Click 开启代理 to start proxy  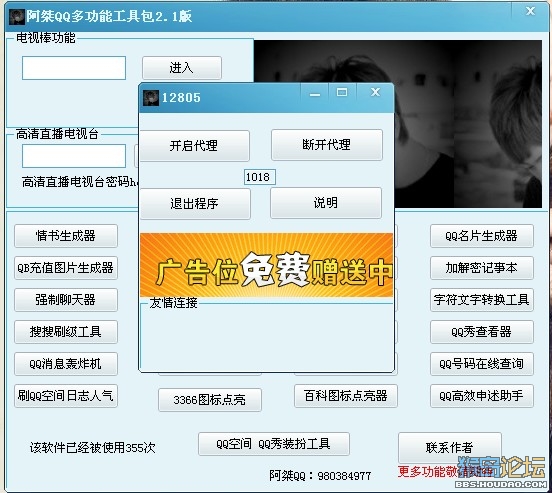pos(194,145)
